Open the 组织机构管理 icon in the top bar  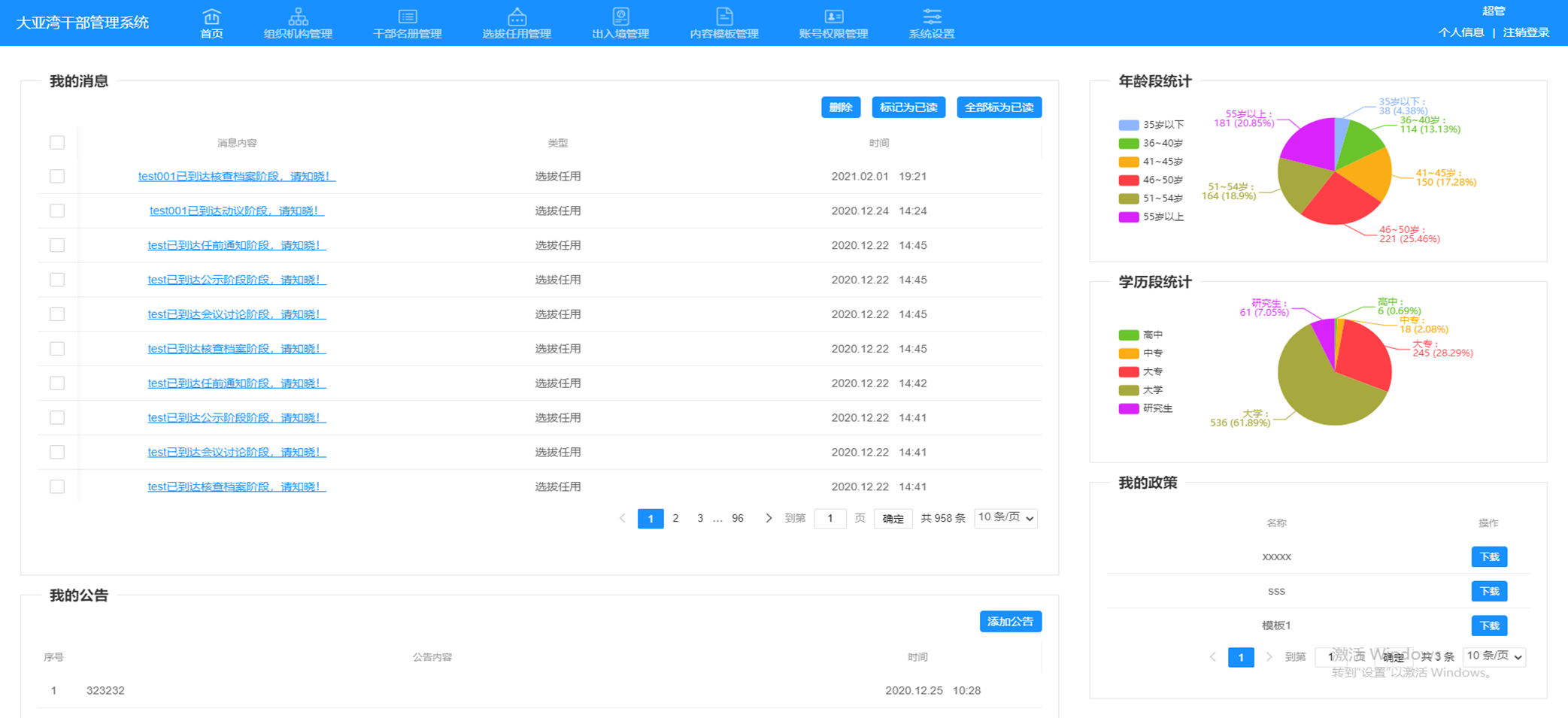(298, 16)
